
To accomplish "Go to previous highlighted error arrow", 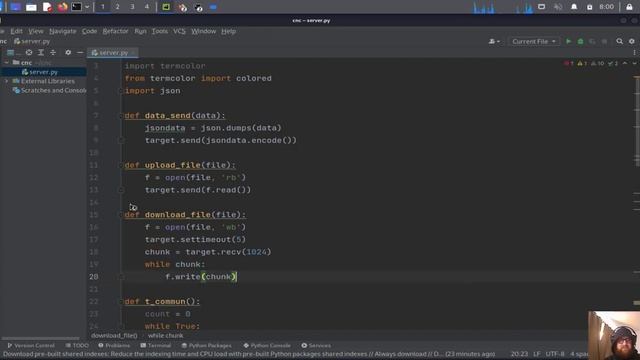I will (x=625, y=63).
